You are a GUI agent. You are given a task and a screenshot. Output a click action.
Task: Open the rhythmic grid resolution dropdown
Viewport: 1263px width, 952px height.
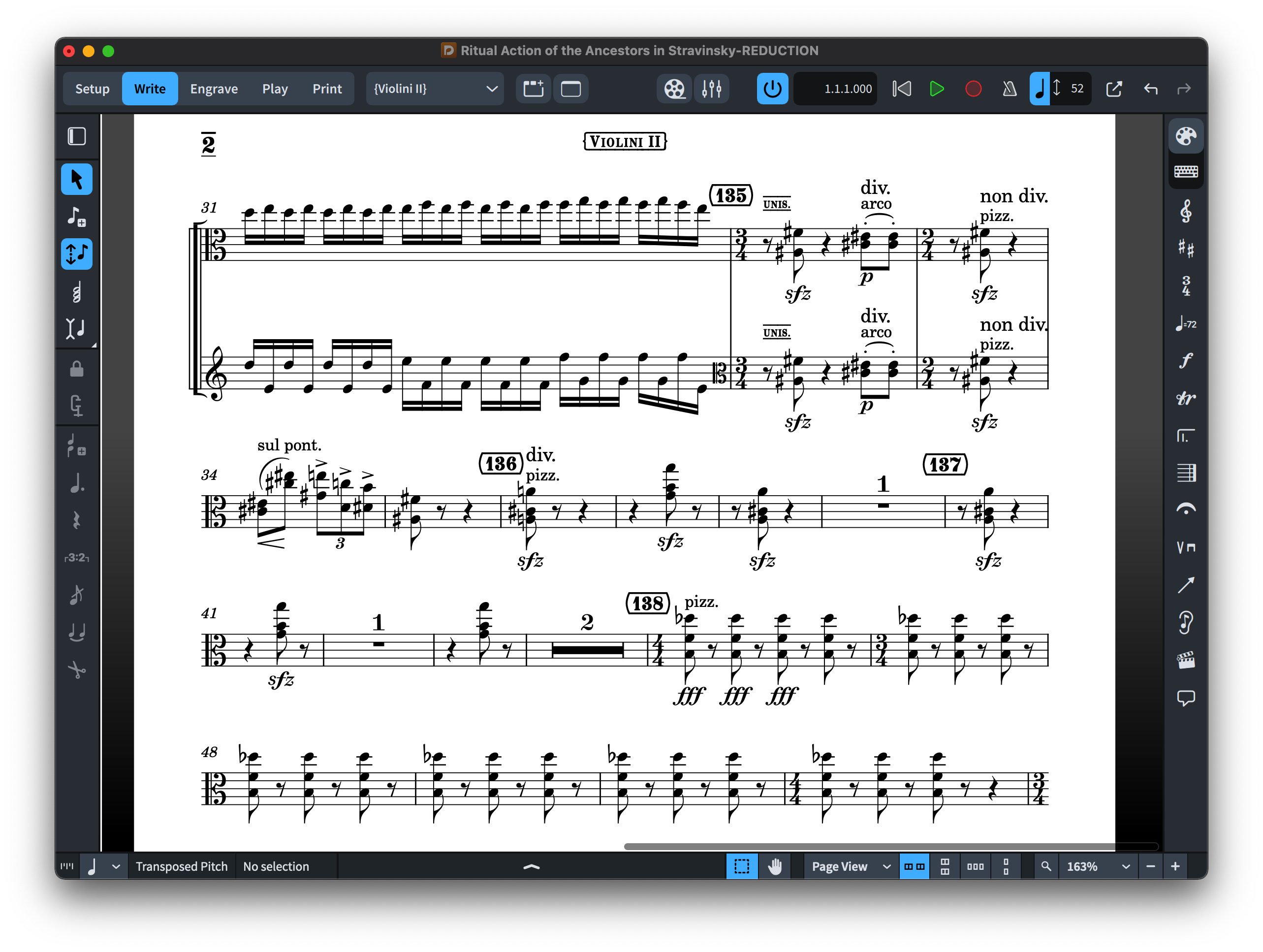point(104,866)
